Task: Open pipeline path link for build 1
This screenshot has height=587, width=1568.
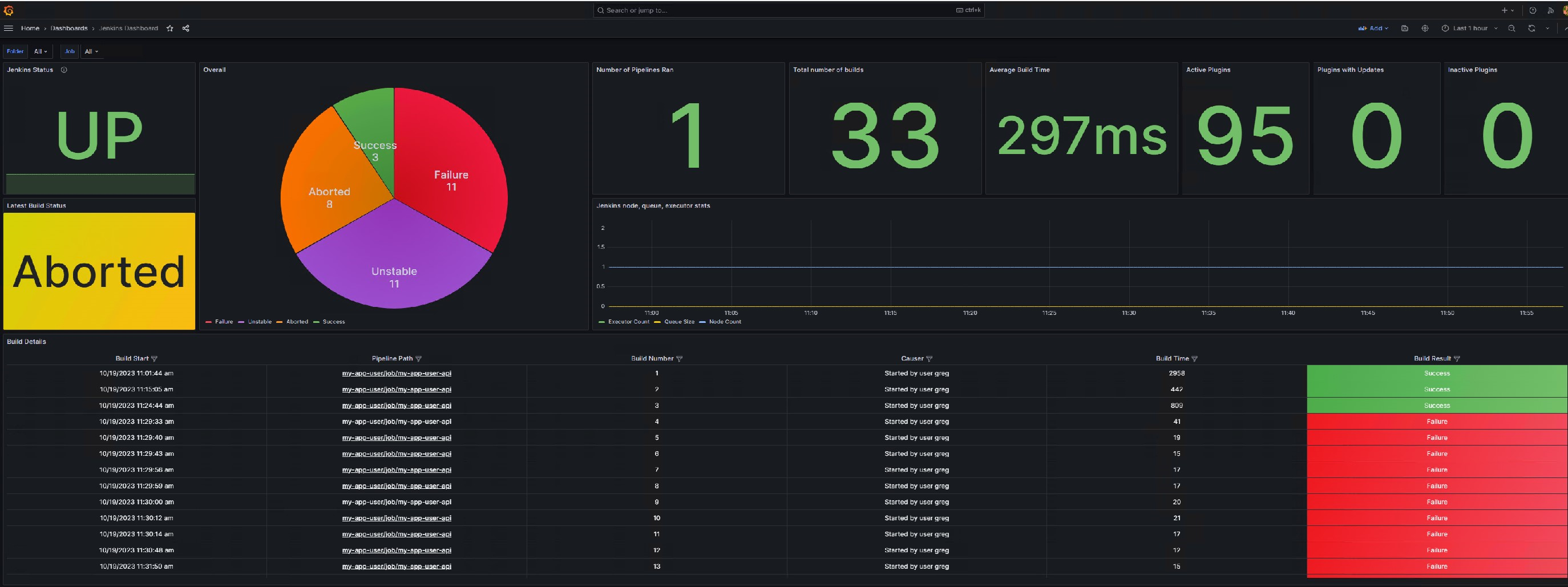Action: click(x=396, y=373)
